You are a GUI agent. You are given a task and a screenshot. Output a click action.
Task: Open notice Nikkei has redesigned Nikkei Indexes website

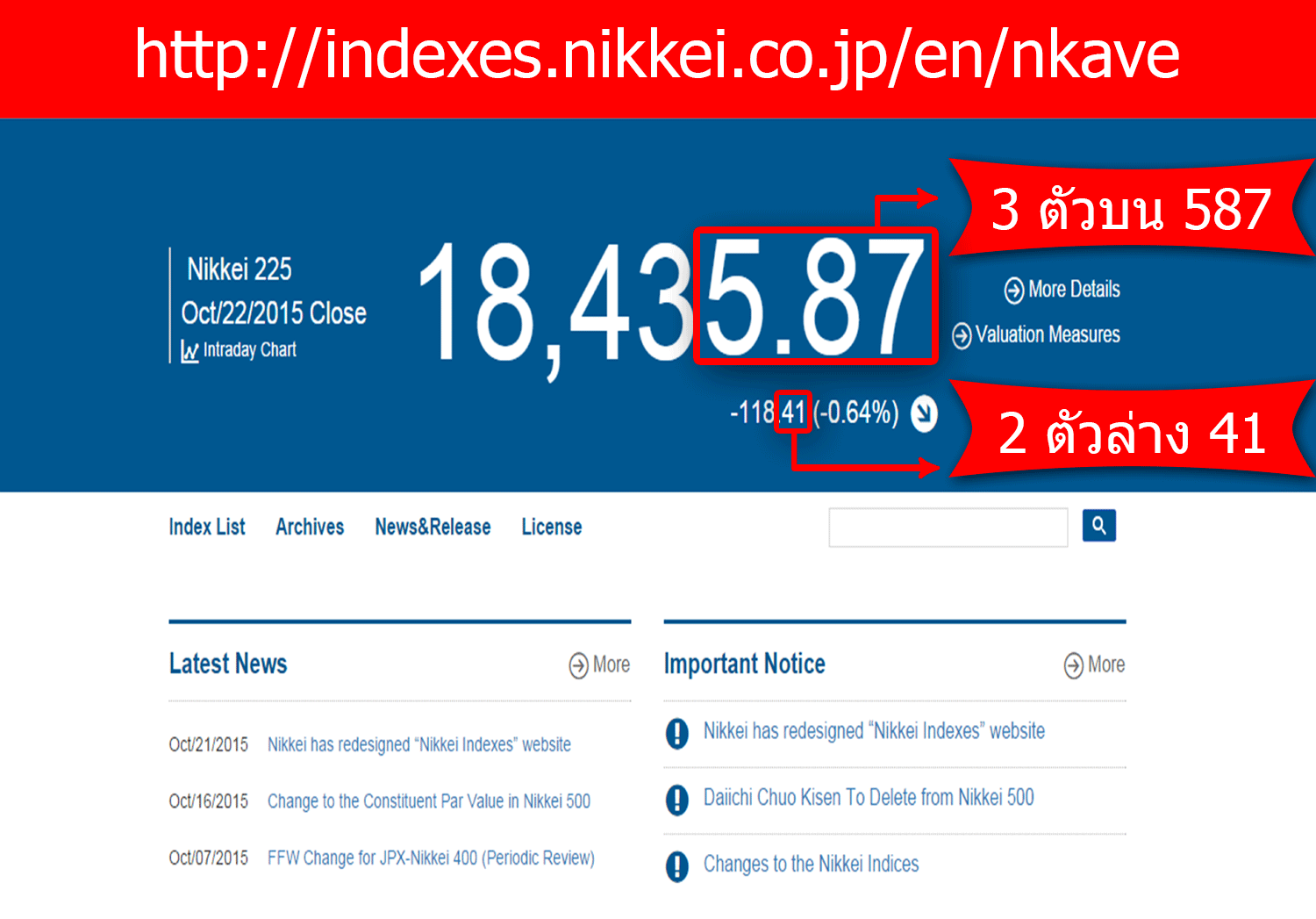pyautogui.click(x=874, y=730)
